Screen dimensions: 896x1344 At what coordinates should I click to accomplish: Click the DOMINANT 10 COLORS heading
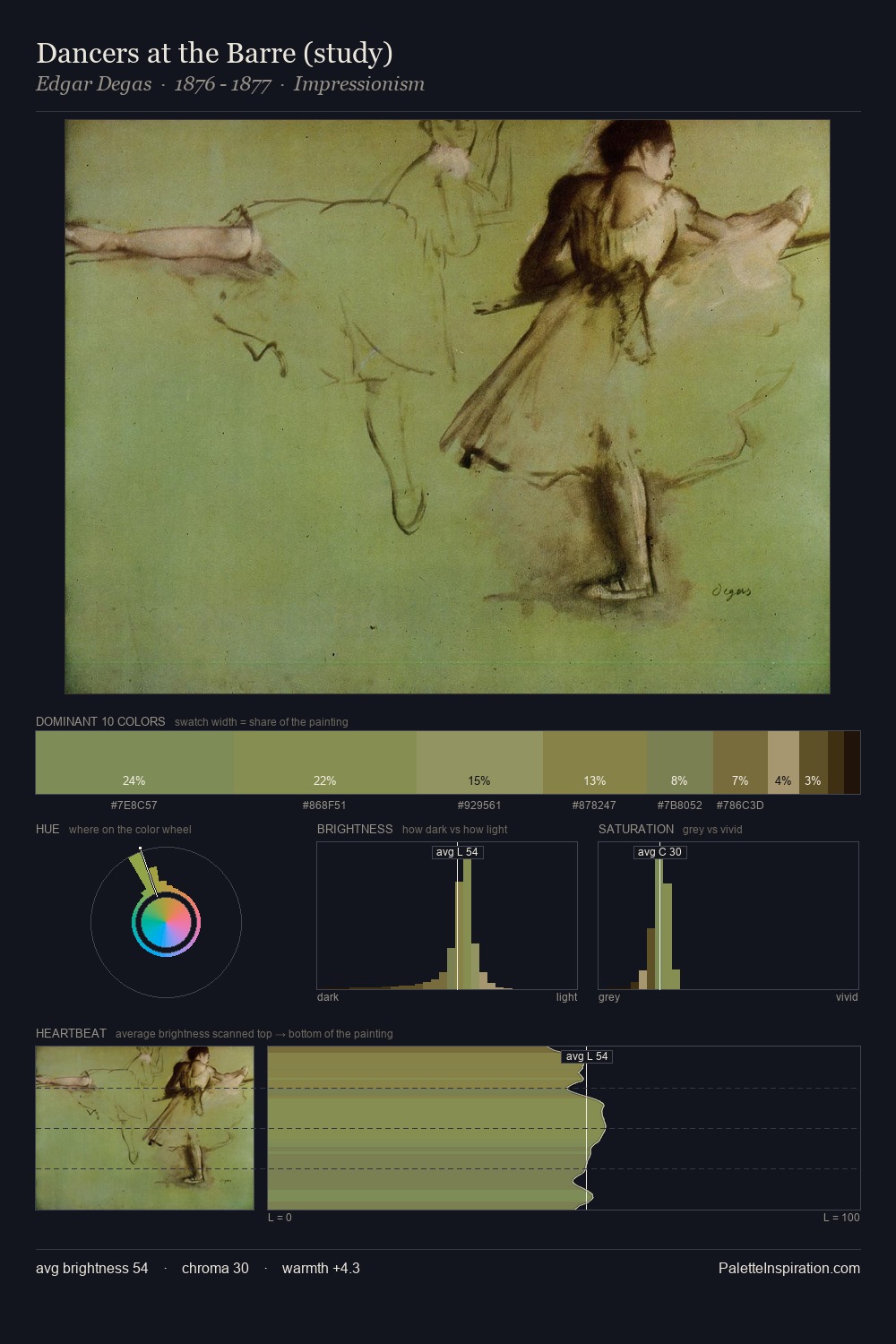[100, 721]
